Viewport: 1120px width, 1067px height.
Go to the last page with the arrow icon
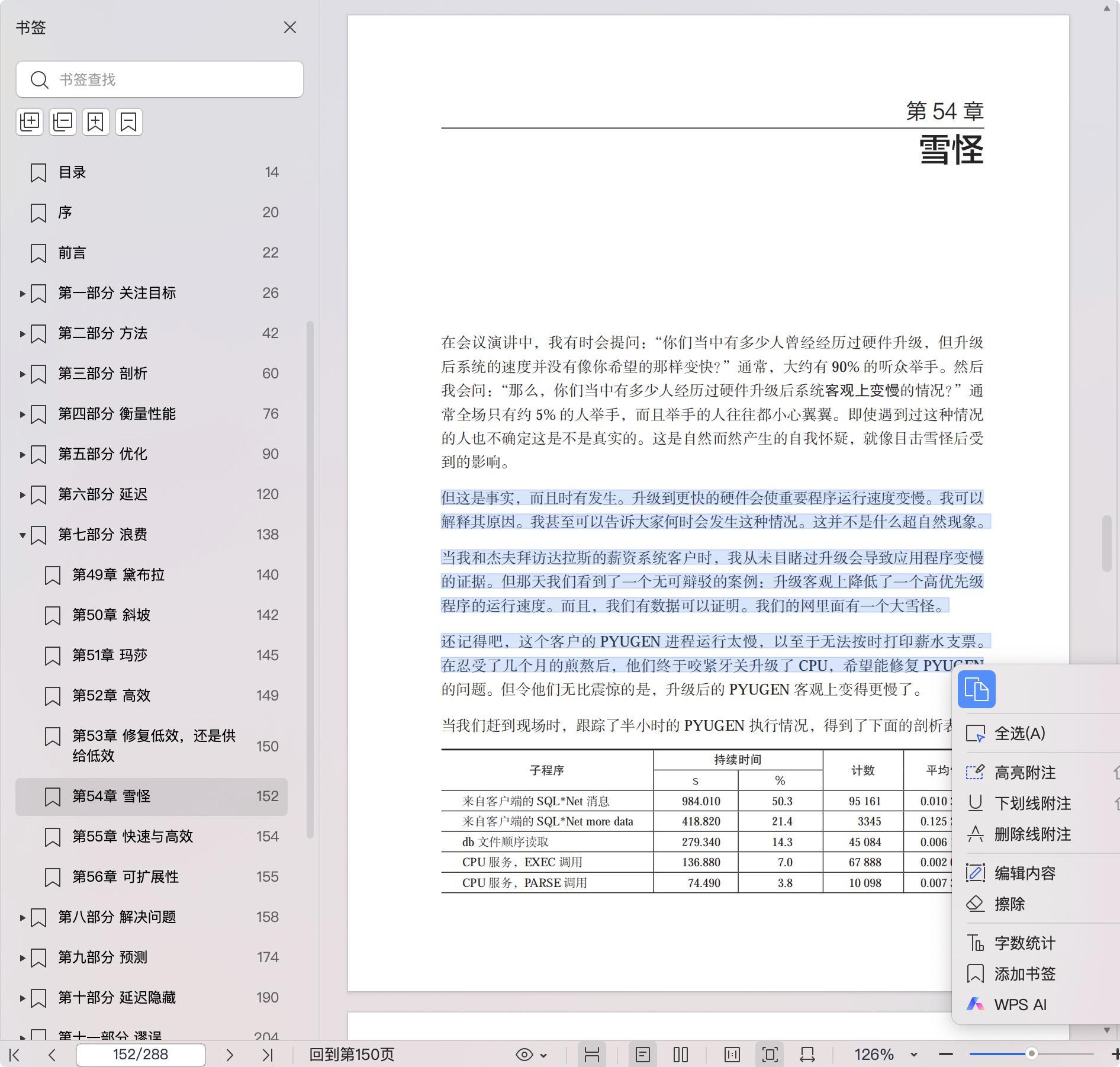(268, 1055)
